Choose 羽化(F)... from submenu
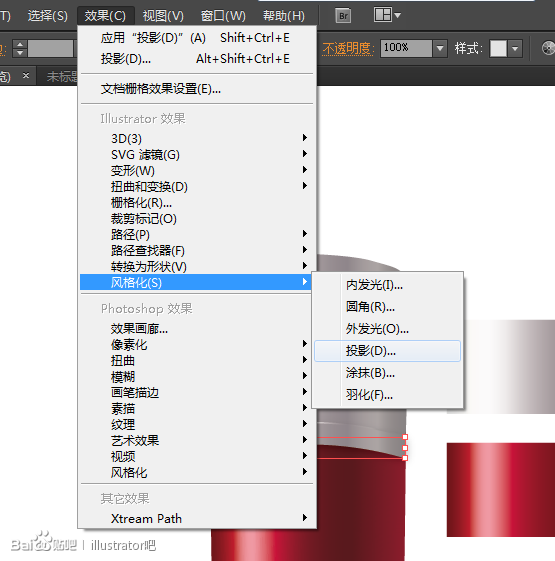The image size is (555, 561). [x=388, y=395]
